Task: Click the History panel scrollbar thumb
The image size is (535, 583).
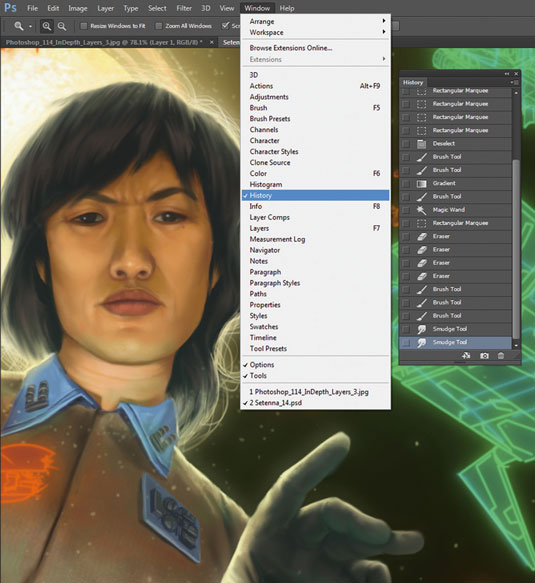Action: coord(516,249)
